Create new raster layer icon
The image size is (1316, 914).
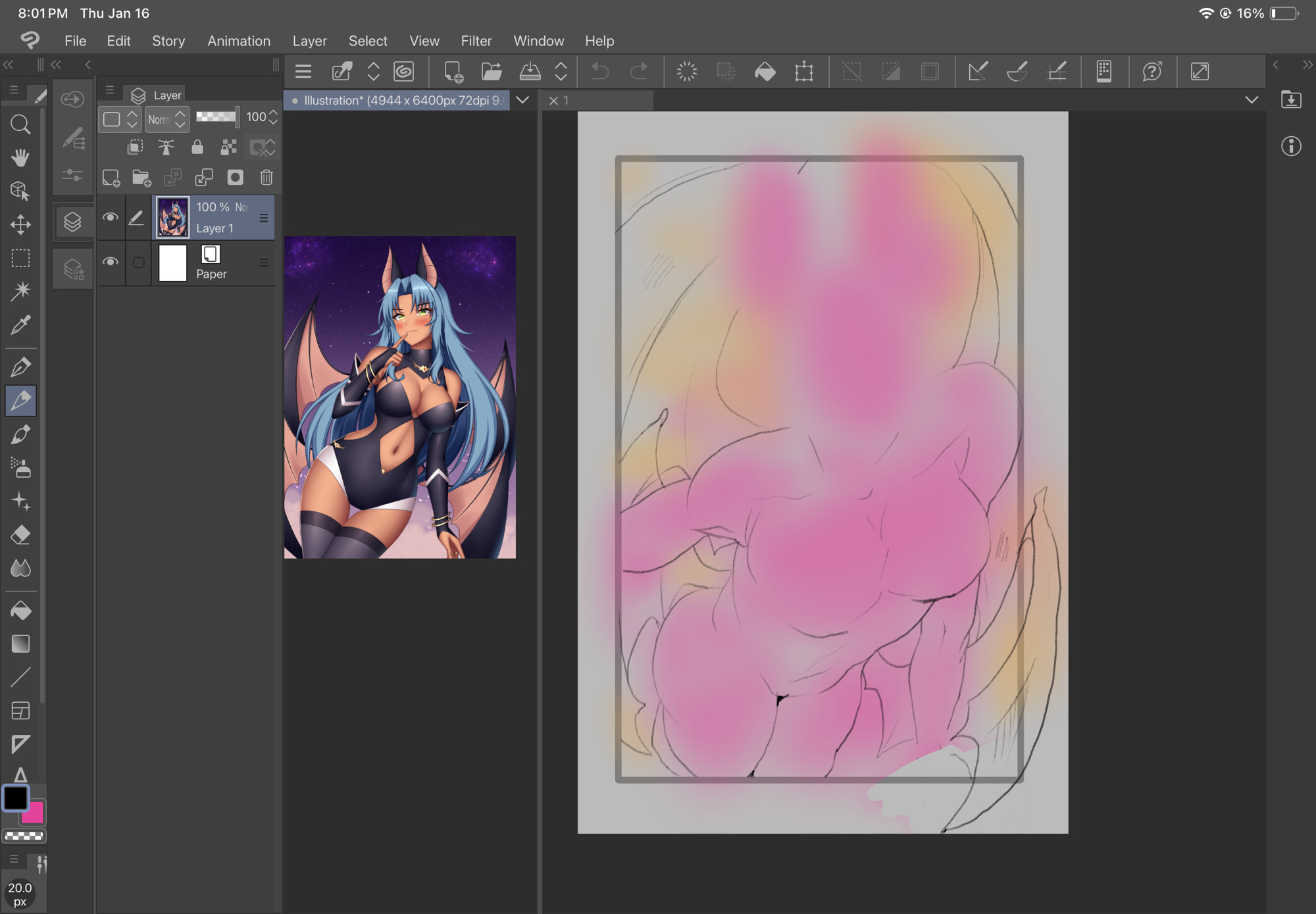click(111, 177)
